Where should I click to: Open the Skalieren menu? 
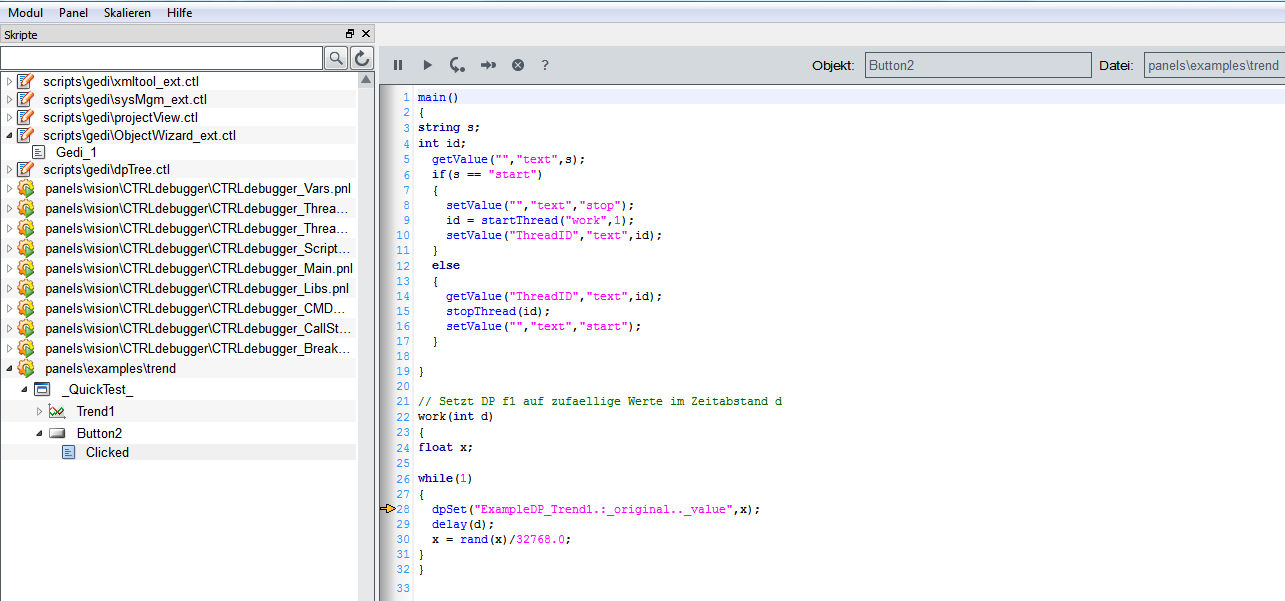(127, 13)
